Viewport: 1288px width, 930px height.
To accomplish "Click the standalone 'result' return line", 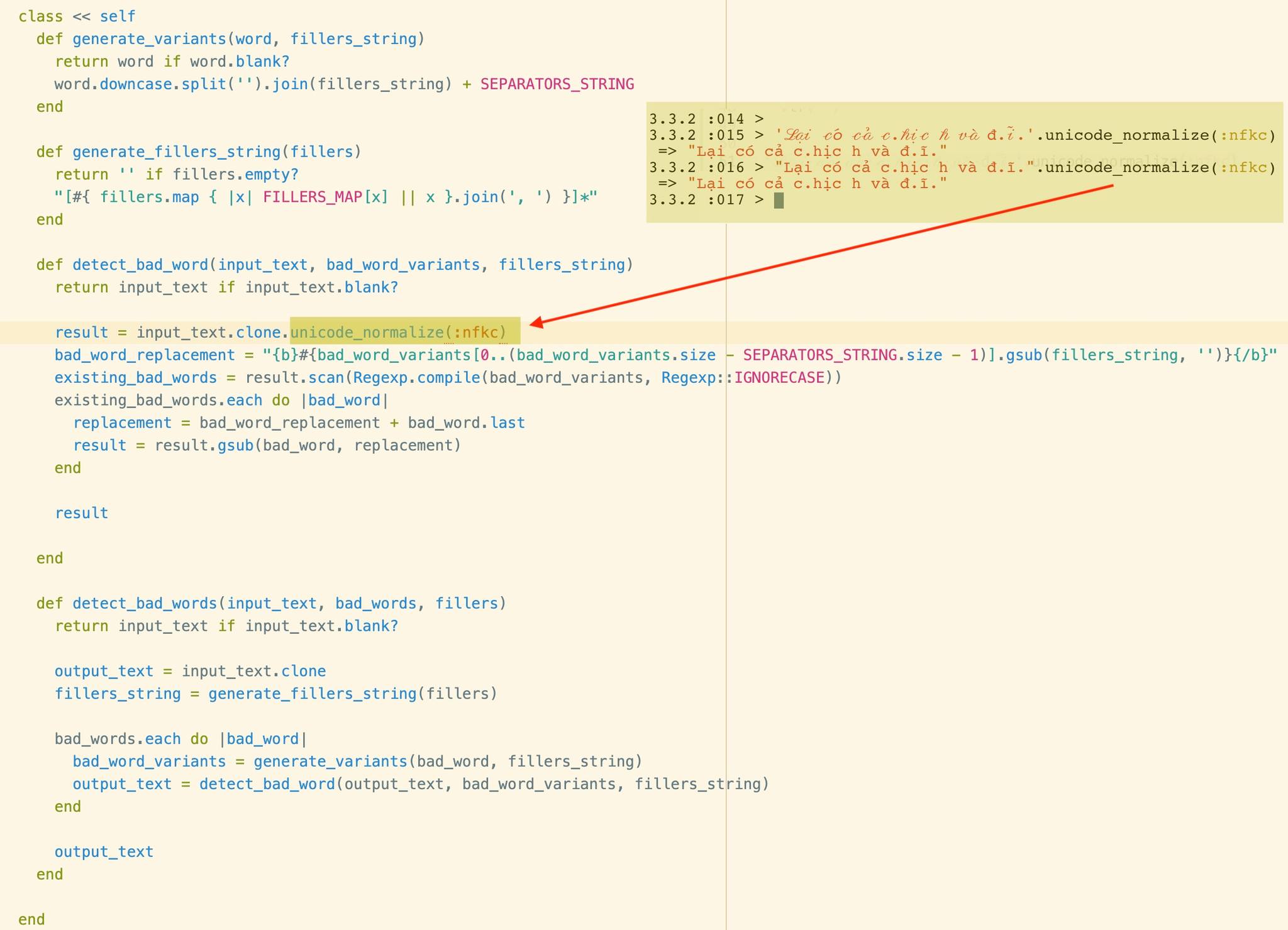I will 81,513.
